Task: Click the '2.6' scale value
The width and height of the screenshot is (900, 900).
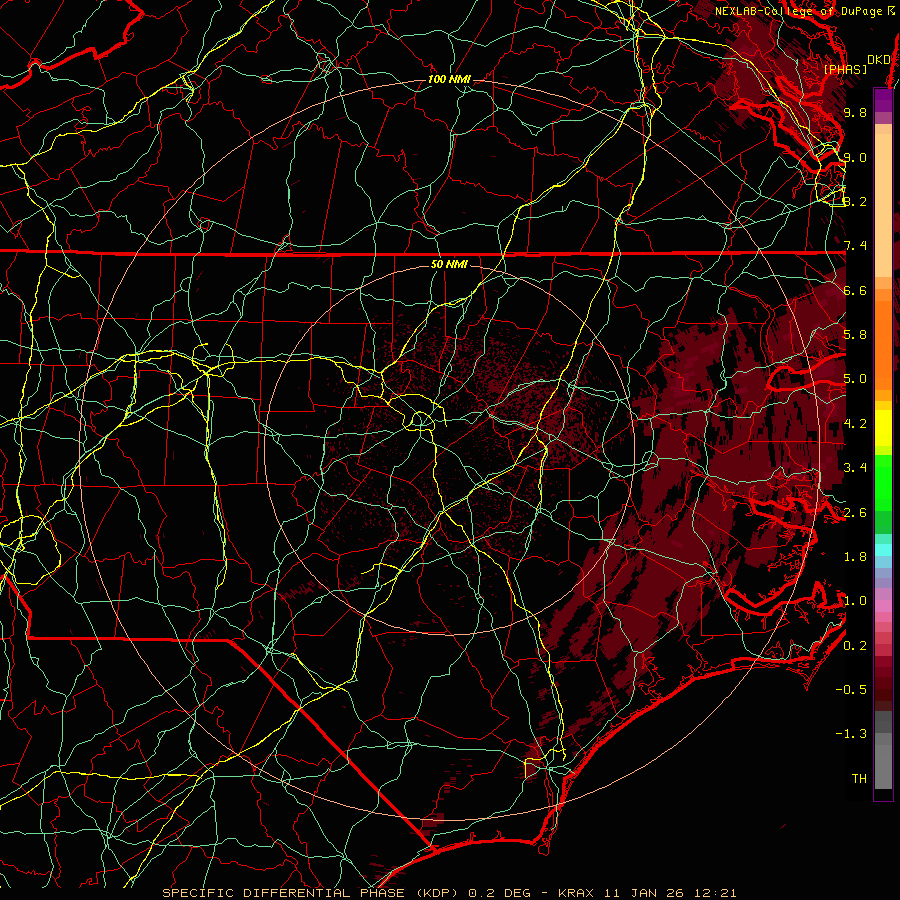Action: tap(855, 513)
